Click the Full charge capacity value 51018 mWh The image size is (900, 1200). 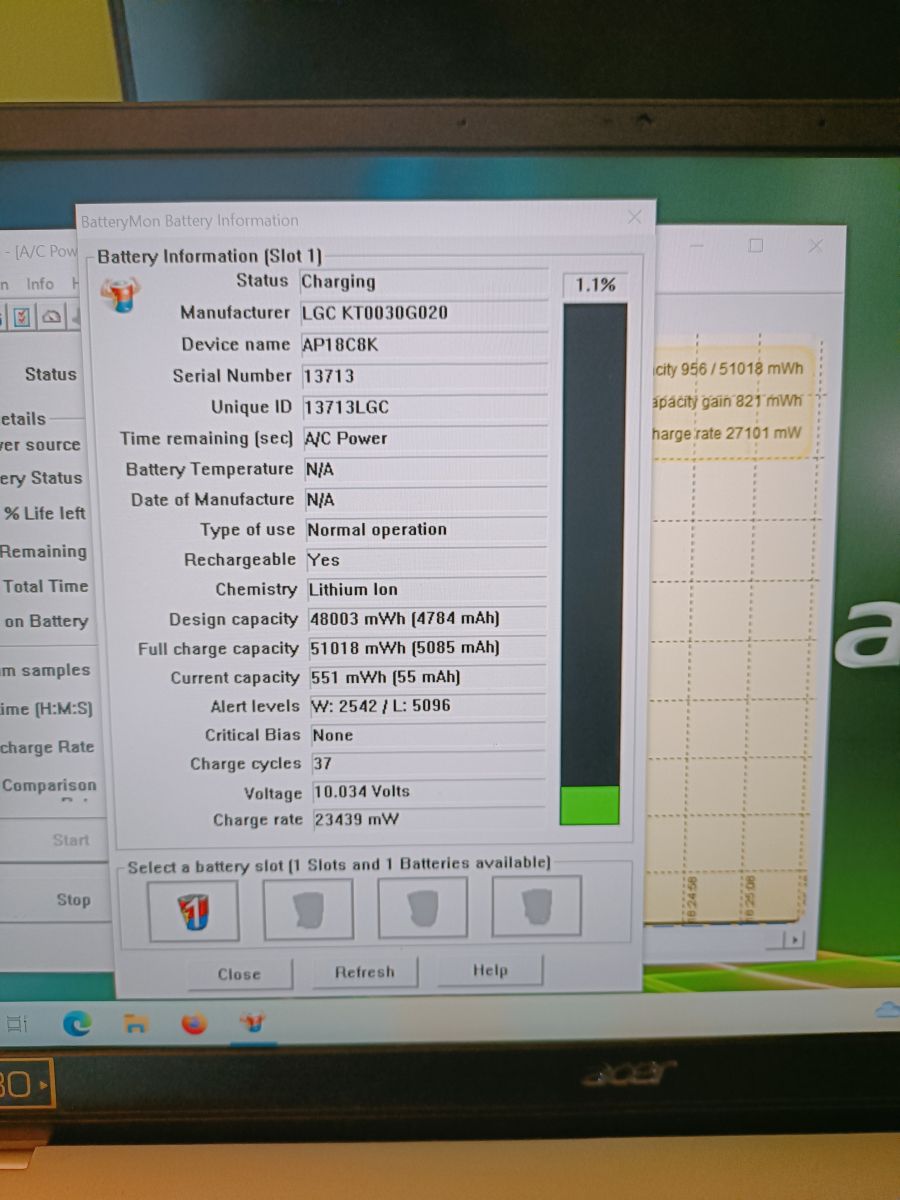tap(426, 648)
